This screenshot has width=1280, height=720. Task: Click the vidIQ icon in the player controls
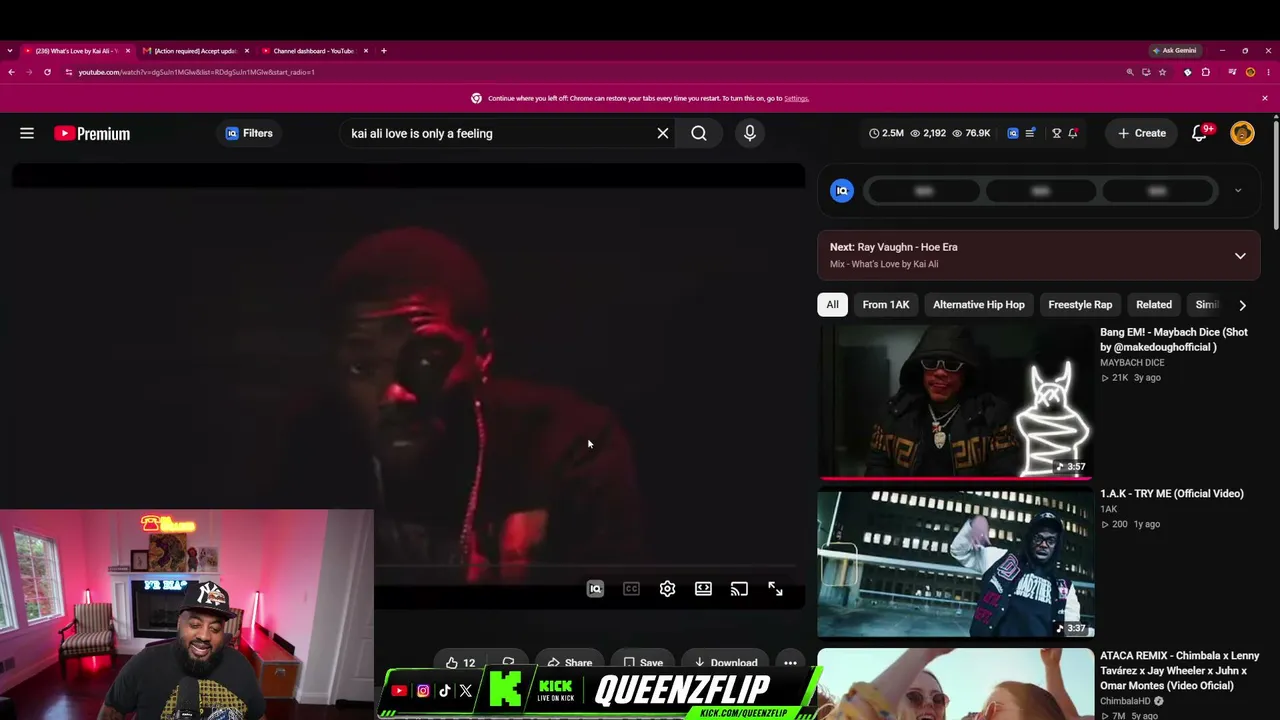click(x=595, y=589)
